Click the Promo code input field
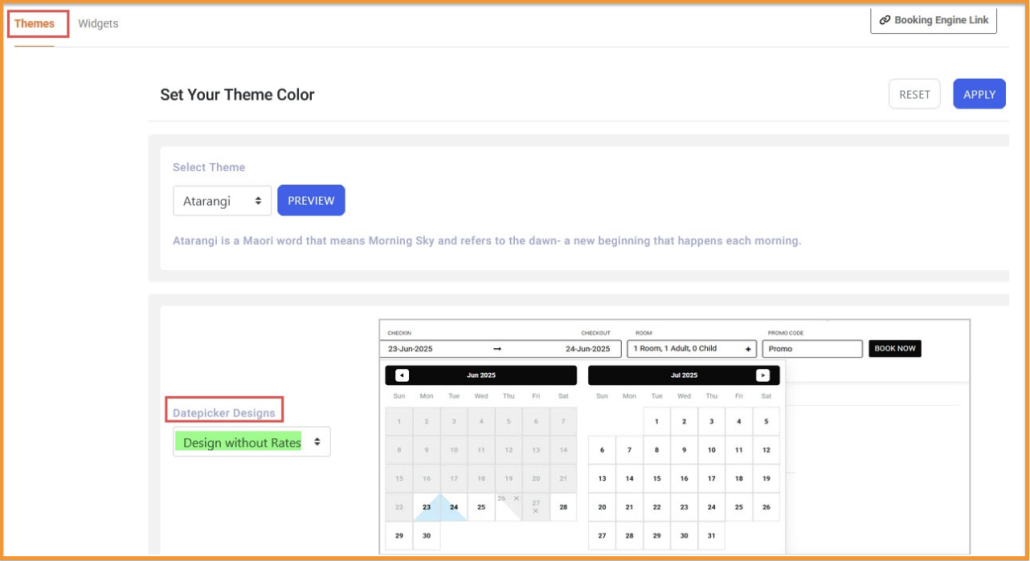This screenshot has height=561, width=1030. click(813, 349)
